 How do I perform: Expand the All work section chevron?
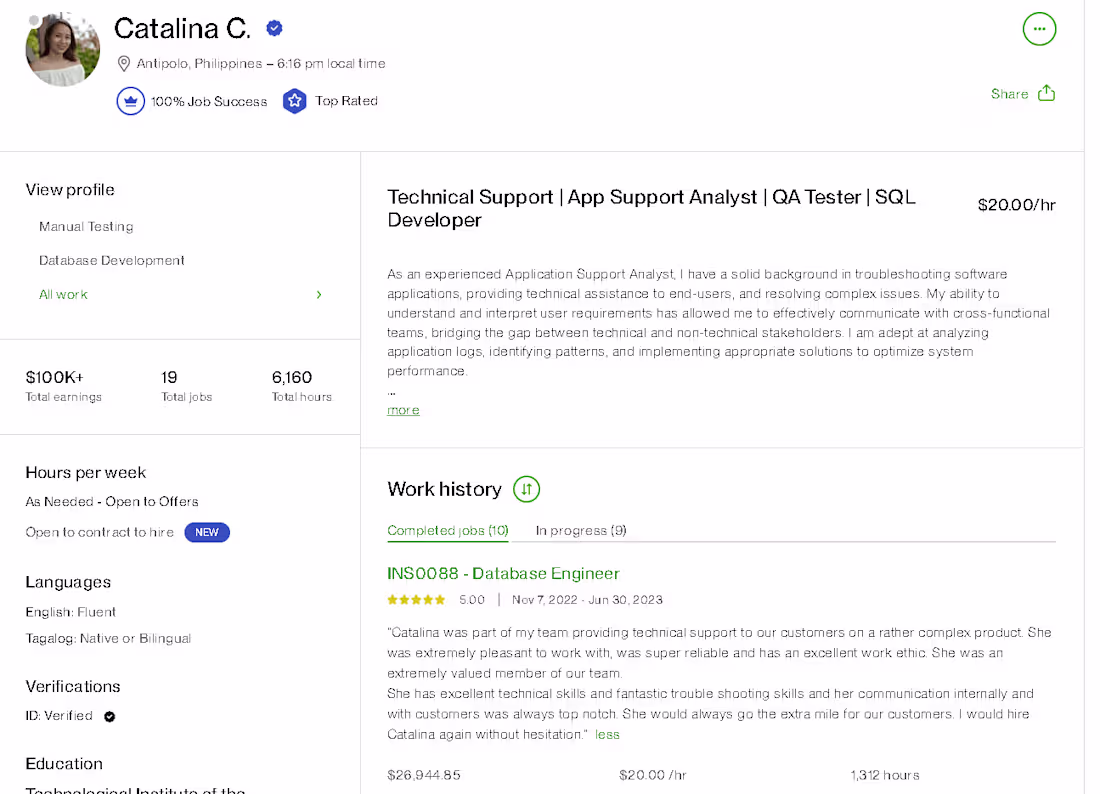tap(319, 294)
